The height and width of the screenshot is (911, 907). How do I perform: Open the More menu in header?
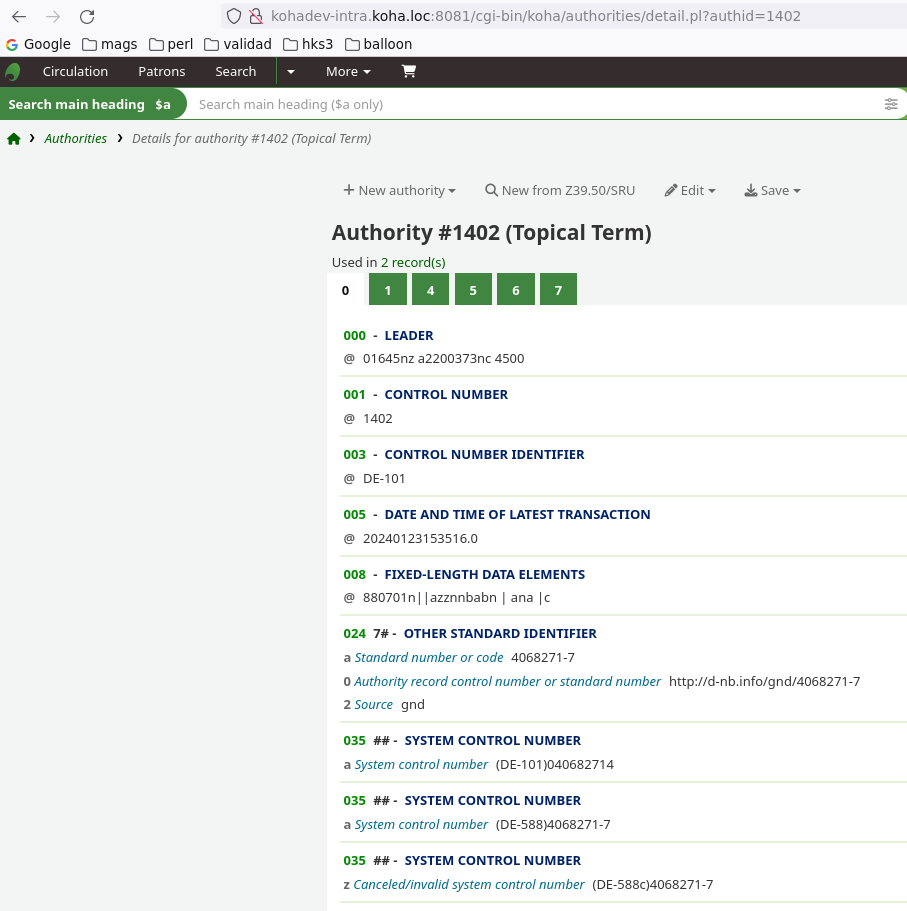(x=348, y=72)
